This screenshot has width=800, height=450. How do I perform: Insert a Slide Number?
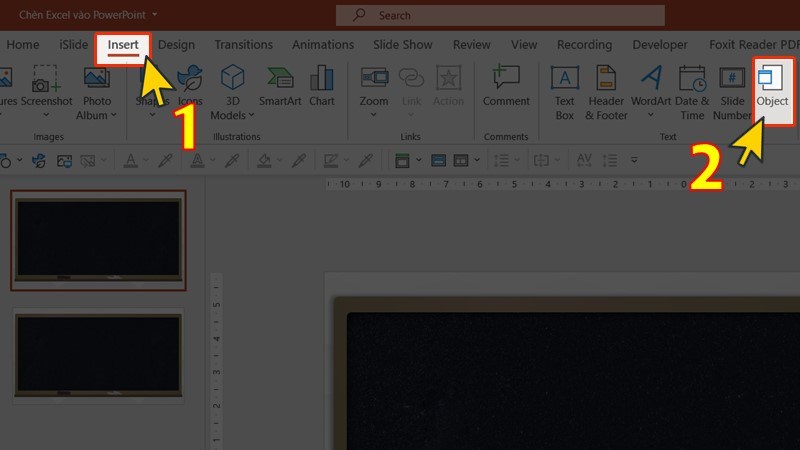coord(732,92)
